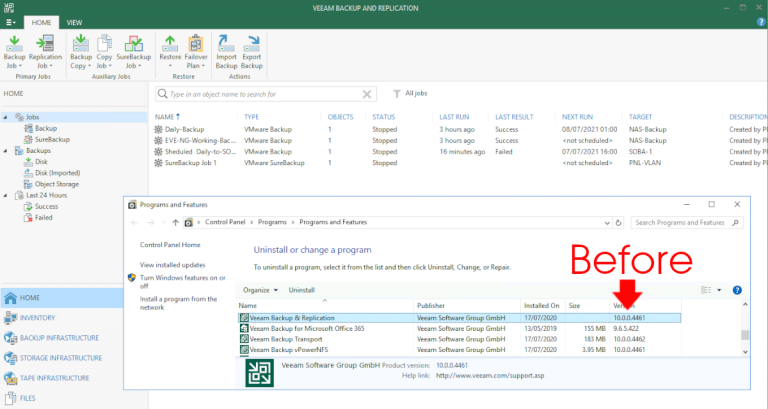Image resolution: width=768 pixels, height=409 pixels.
Task: Open the BACKUP INFRASTRUCTURE pane
Action: coord(61,338)
